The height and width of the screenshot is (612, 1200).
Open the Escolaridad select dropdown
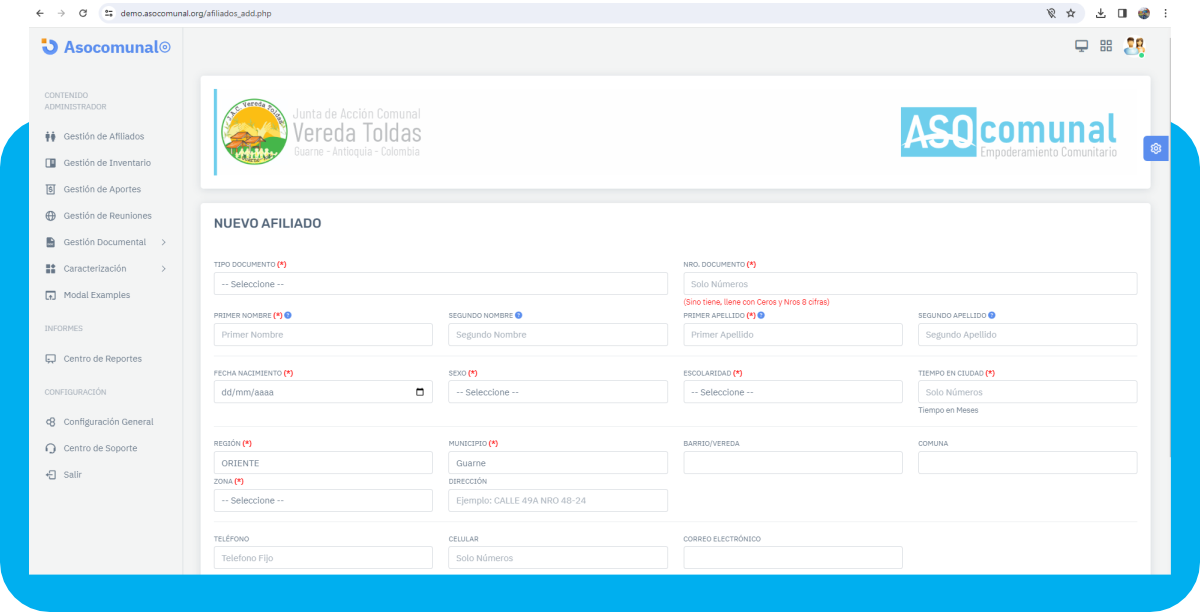pyautogui.click(x=792, y=392)
